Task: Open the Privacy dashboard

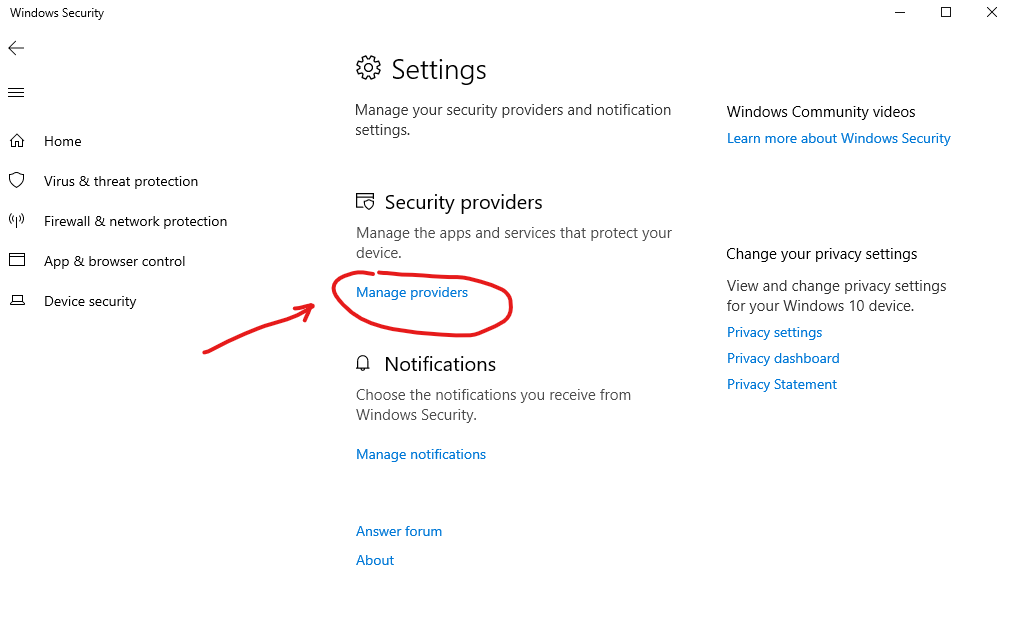Action: pos(783,358)
